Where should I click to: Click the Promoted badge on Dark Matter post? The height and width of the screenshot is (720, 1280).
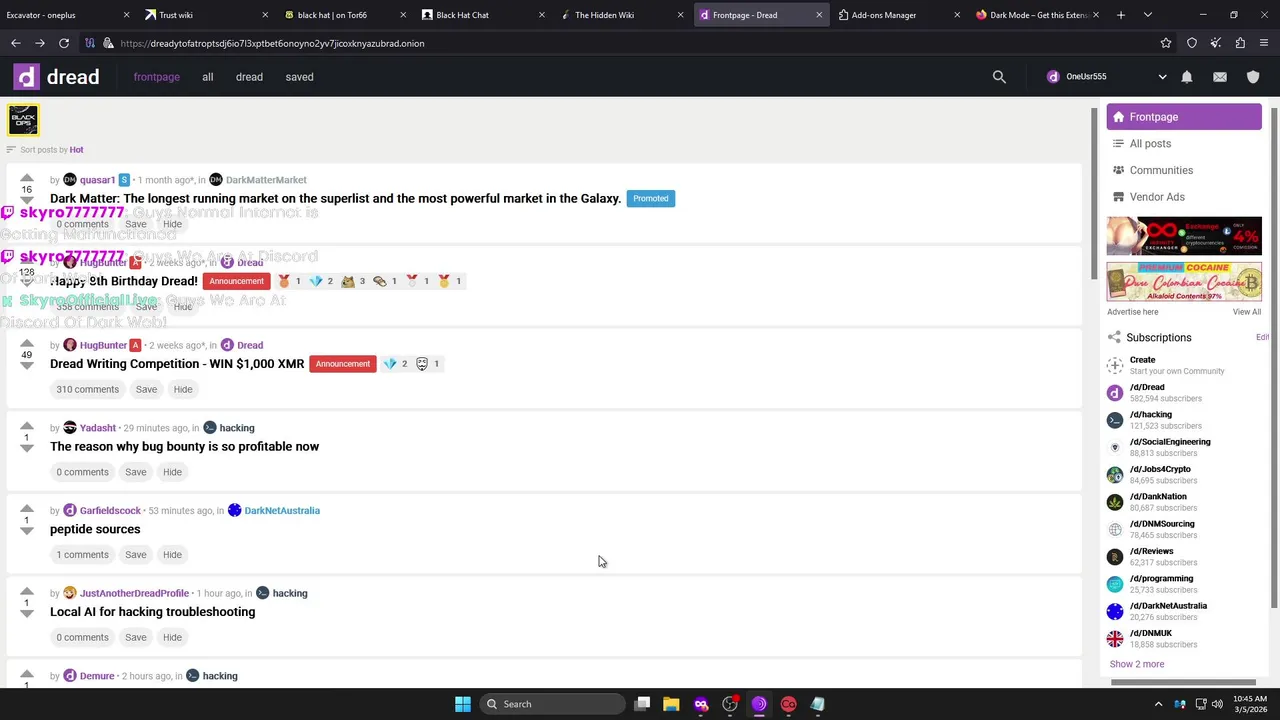click(650, 199)
